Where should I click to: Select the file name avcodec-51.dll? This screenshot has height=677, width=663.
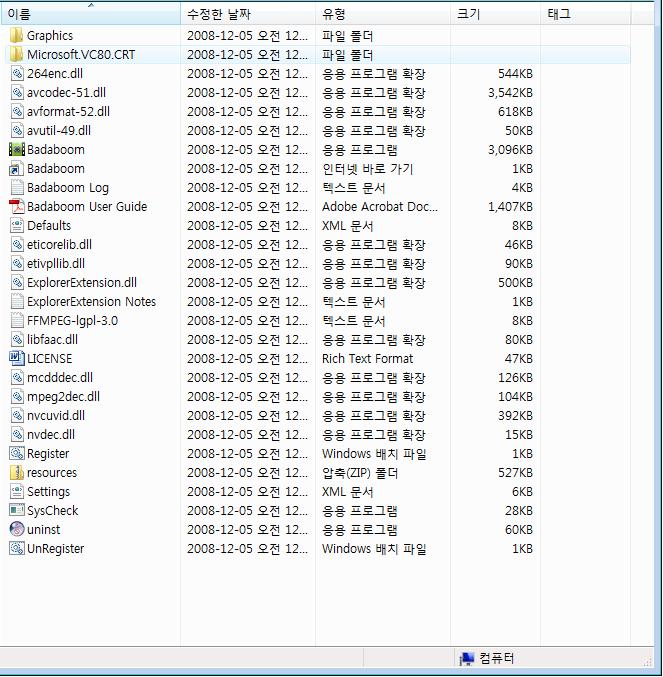coord(66,93)
